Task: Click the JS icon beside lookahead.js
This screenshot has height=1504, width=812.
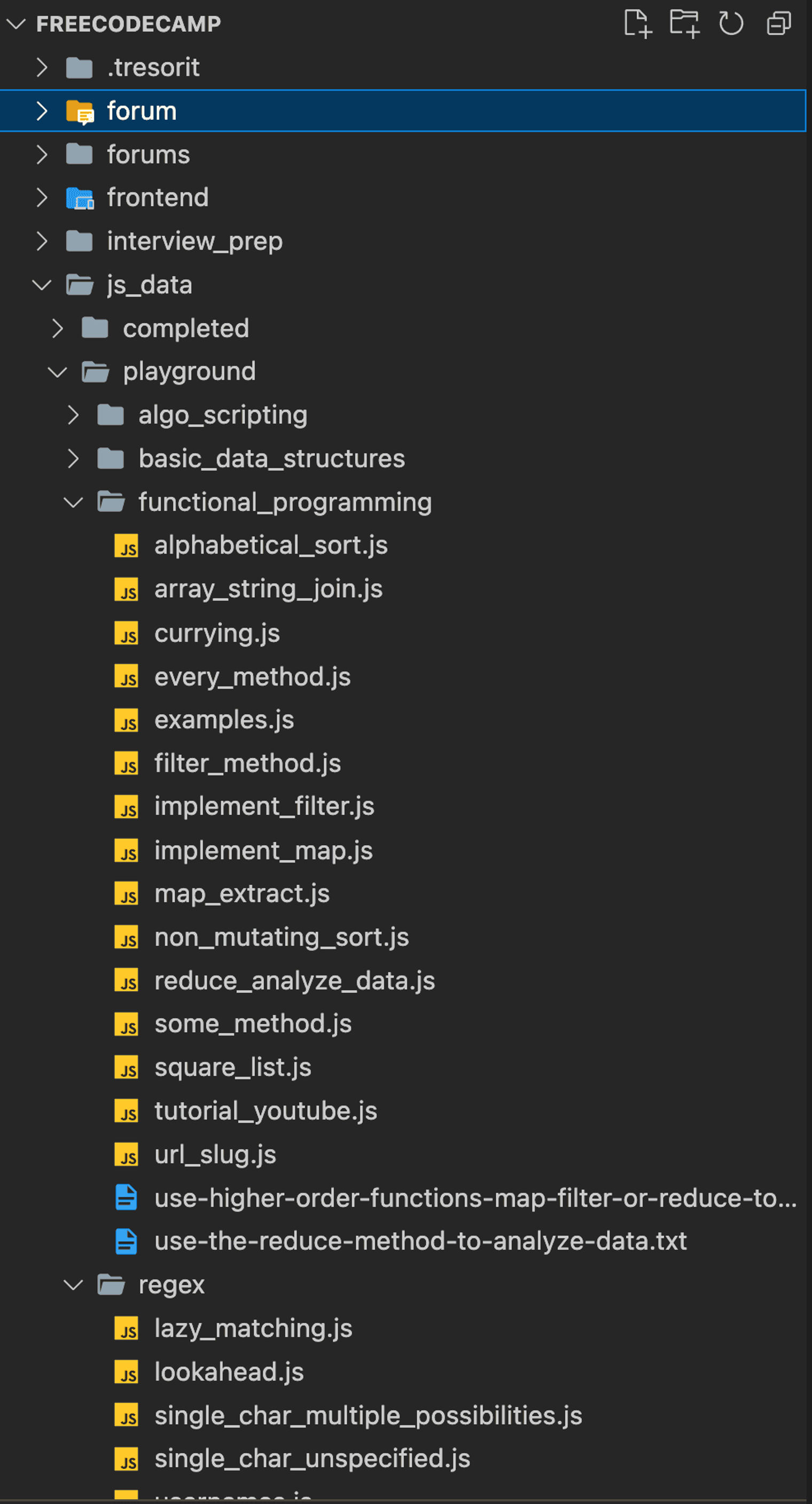Action: point(127,1372)
